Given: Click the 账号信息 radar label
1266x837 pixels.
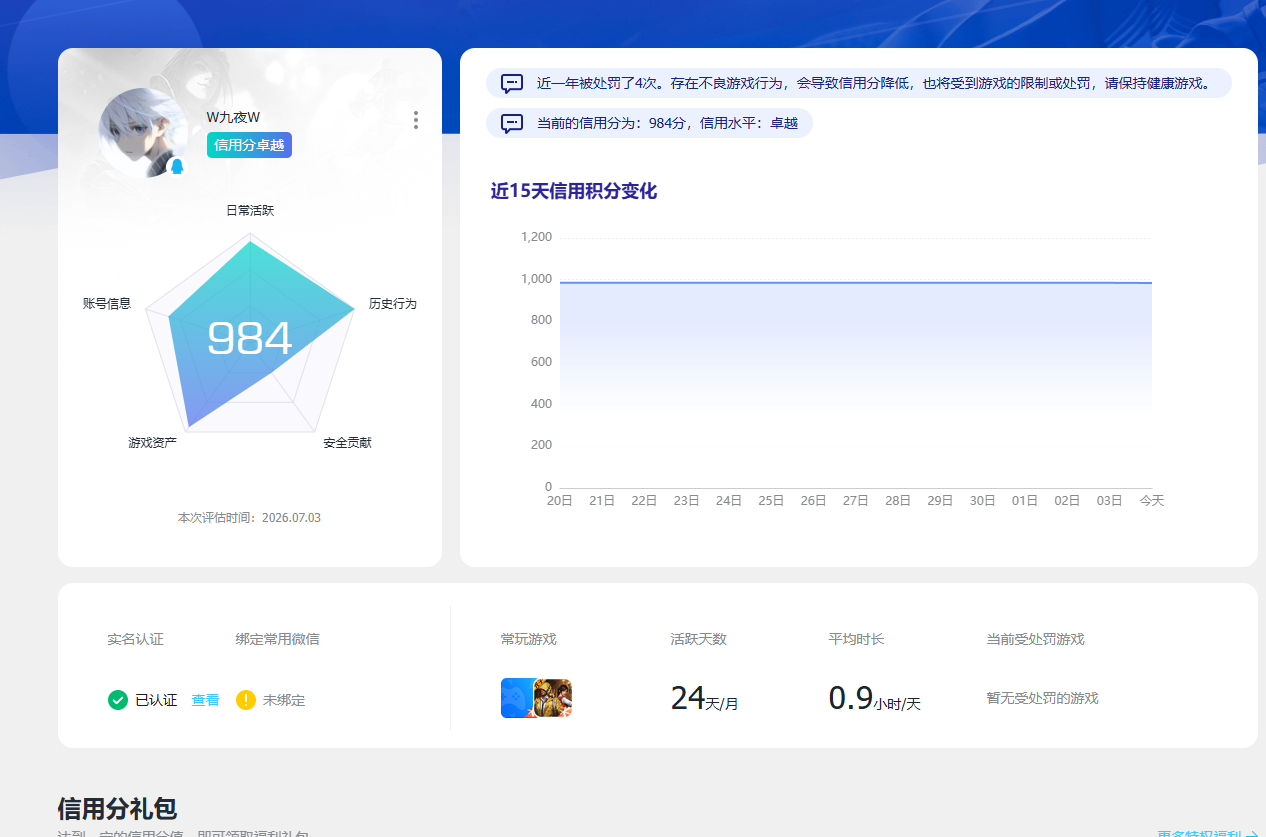Looking at the screenshot, I should pyautogui.click(x=107, y=303).
